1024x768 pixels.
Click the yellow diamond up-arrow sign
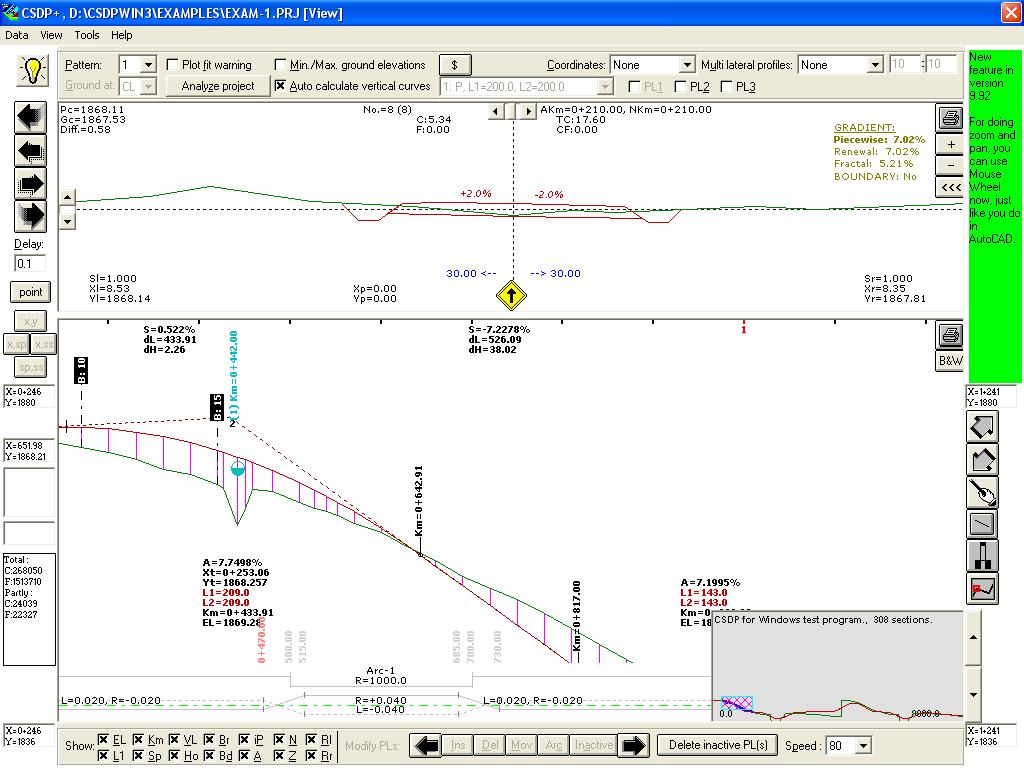point(511,295)
